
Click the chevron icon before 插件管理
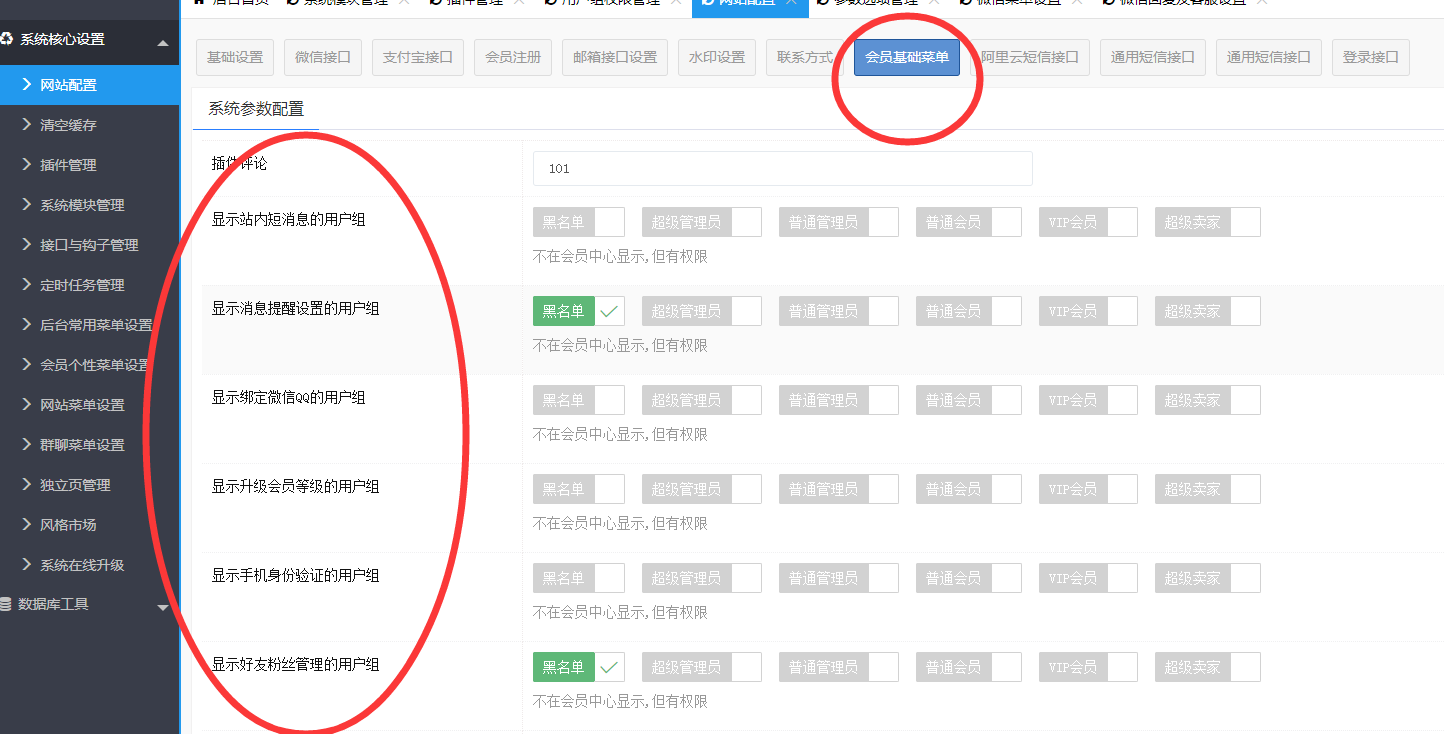coord(27,165)
